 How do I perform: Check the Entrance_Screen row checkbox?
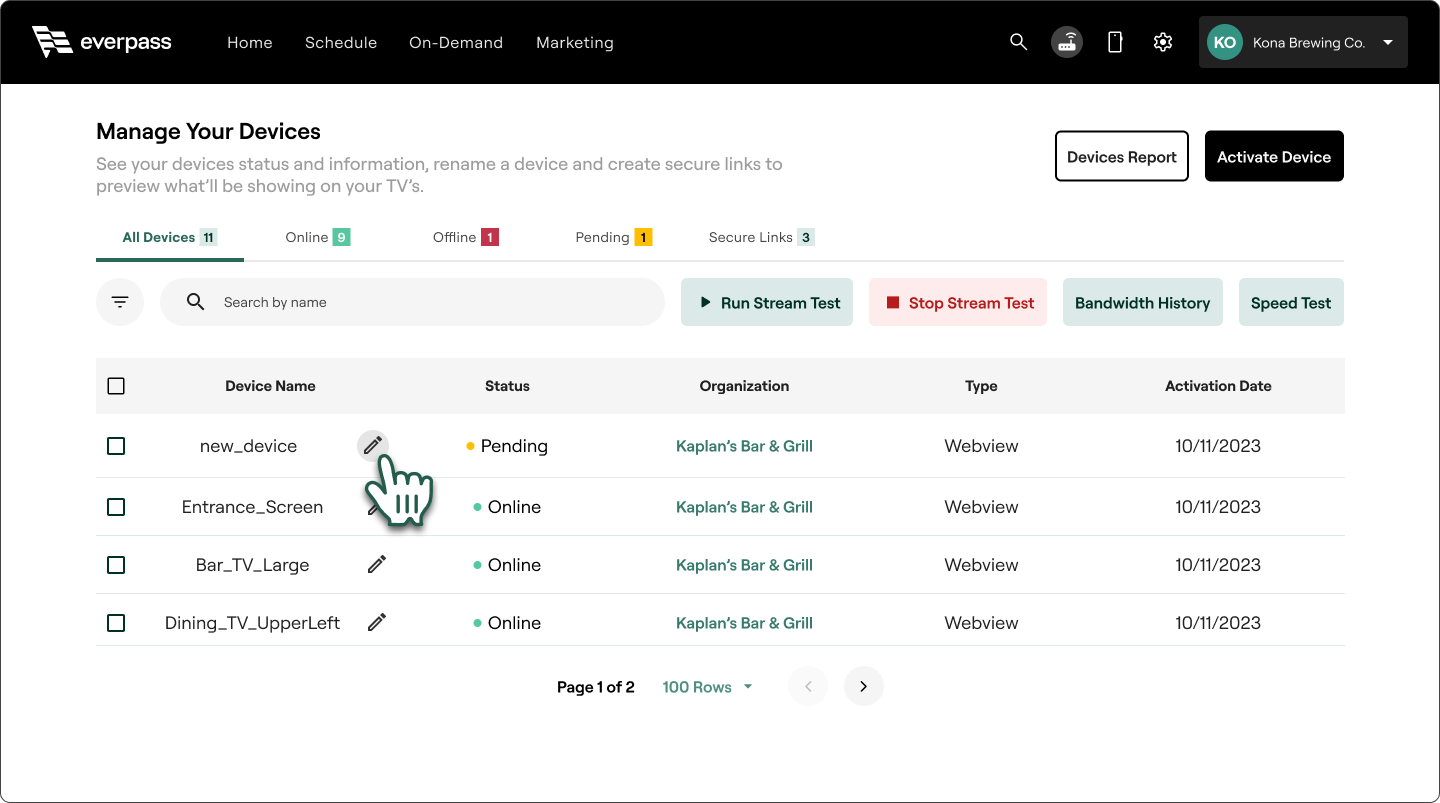coord(116,507)
